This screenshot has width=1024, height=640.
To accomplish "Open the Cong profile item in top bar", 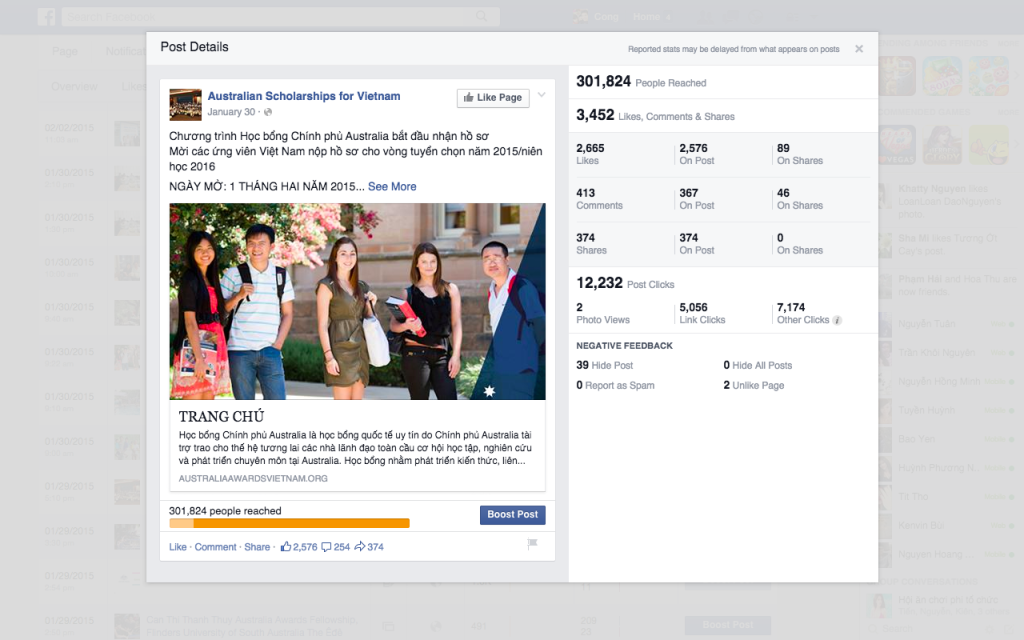I will pyautogui.click(x=597, y=16).
